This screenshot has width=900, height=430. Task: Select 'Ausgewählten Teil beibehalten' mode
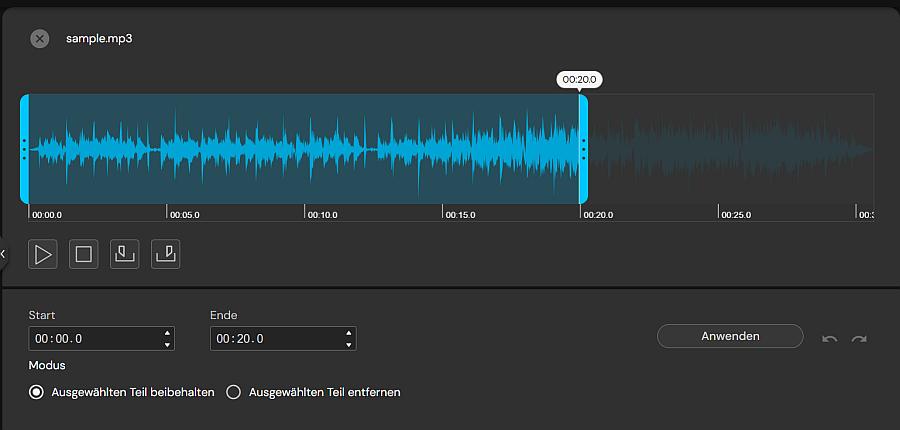pos(37,392)
